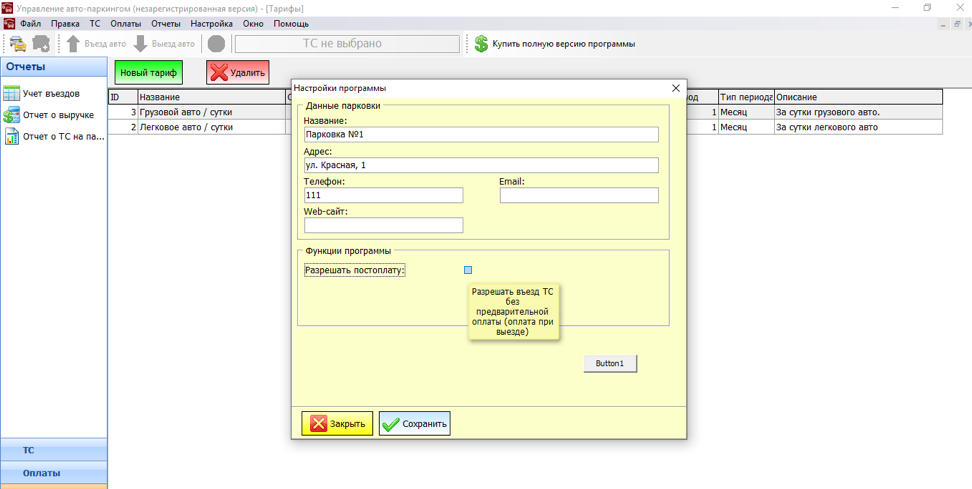
Task: Save settings with Сохранить button
Action: point(415,424)
